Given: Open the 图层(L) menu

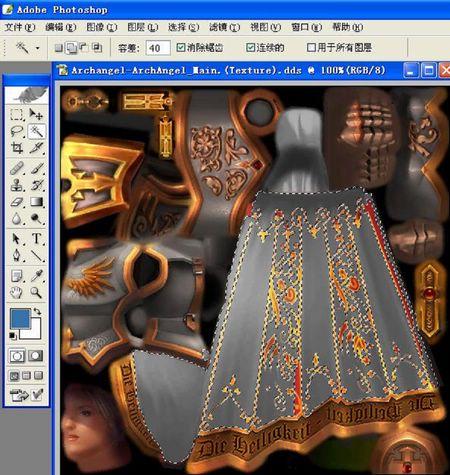Looking at the screenshot, I should tap(143, 27).
